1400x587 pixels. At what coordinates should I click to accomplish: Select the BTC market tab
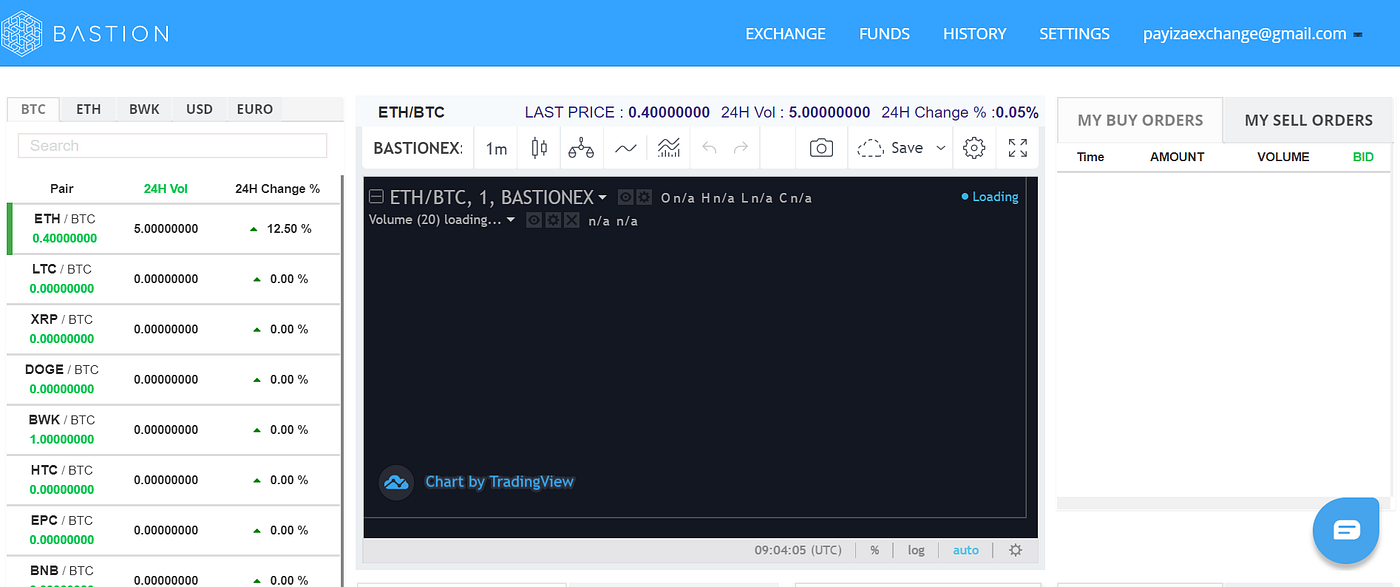click(33, 109)
